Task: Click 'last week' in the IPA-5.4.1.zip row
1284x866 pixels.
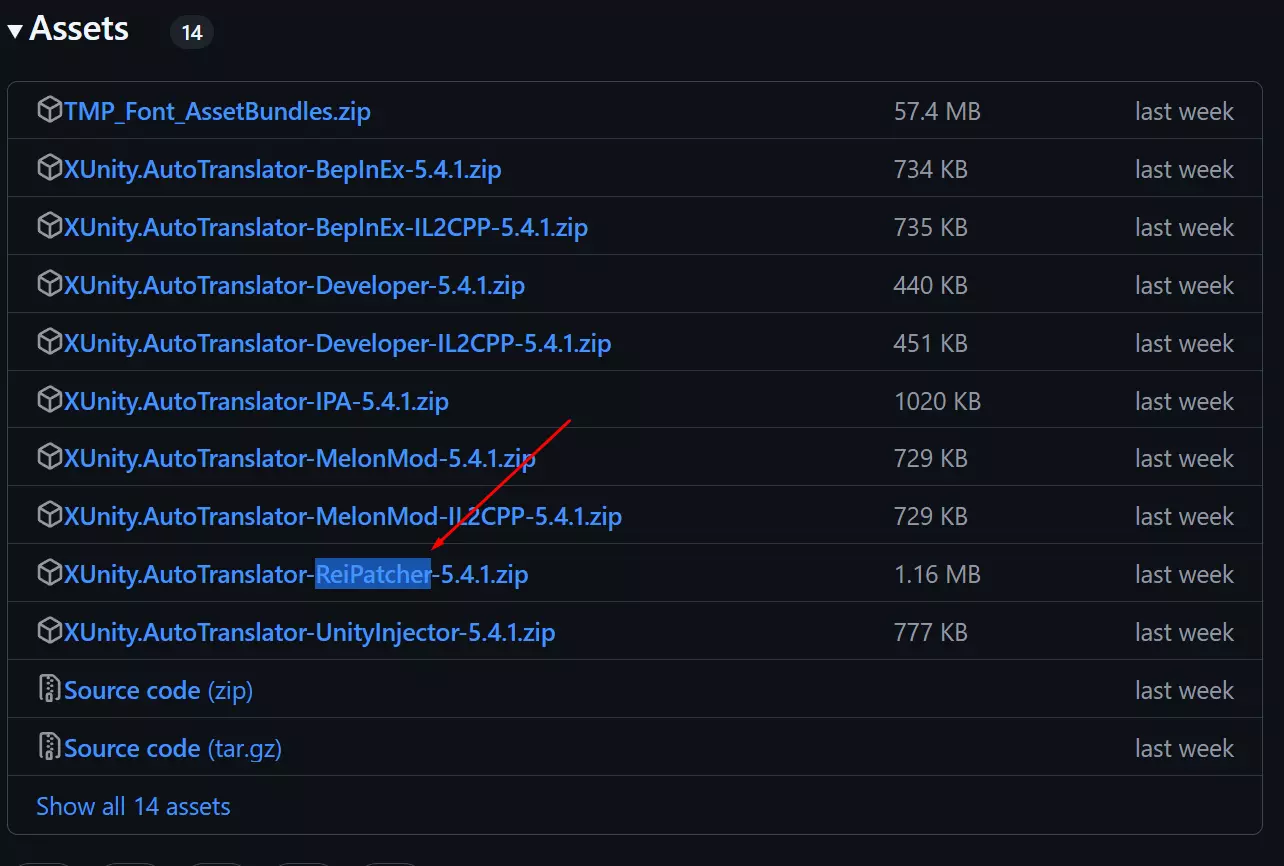Action: pyautogui.click(x=1185, y=401)
